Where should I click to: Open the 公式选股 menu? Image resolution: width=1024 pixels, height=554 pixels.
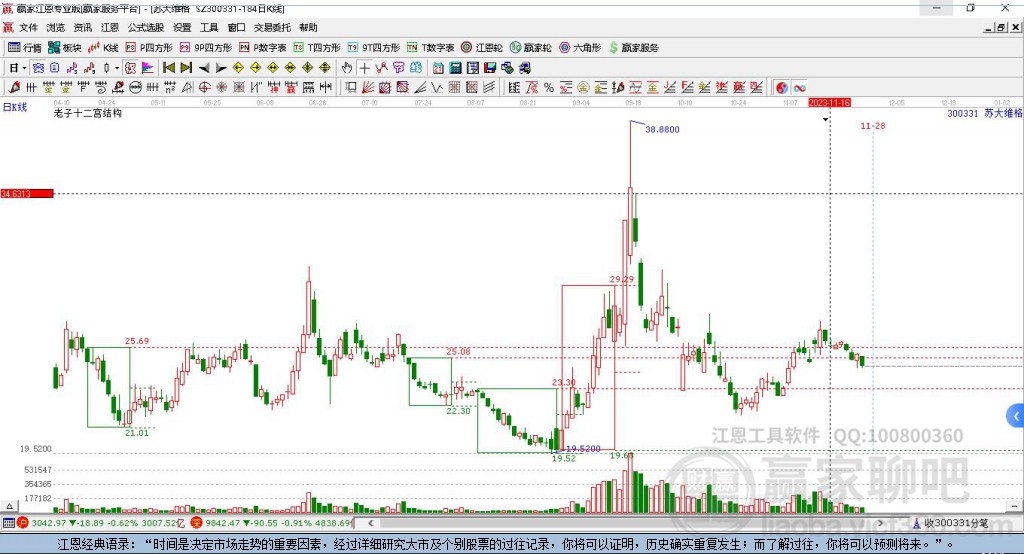pyautogui.click(x=146, y=27)
